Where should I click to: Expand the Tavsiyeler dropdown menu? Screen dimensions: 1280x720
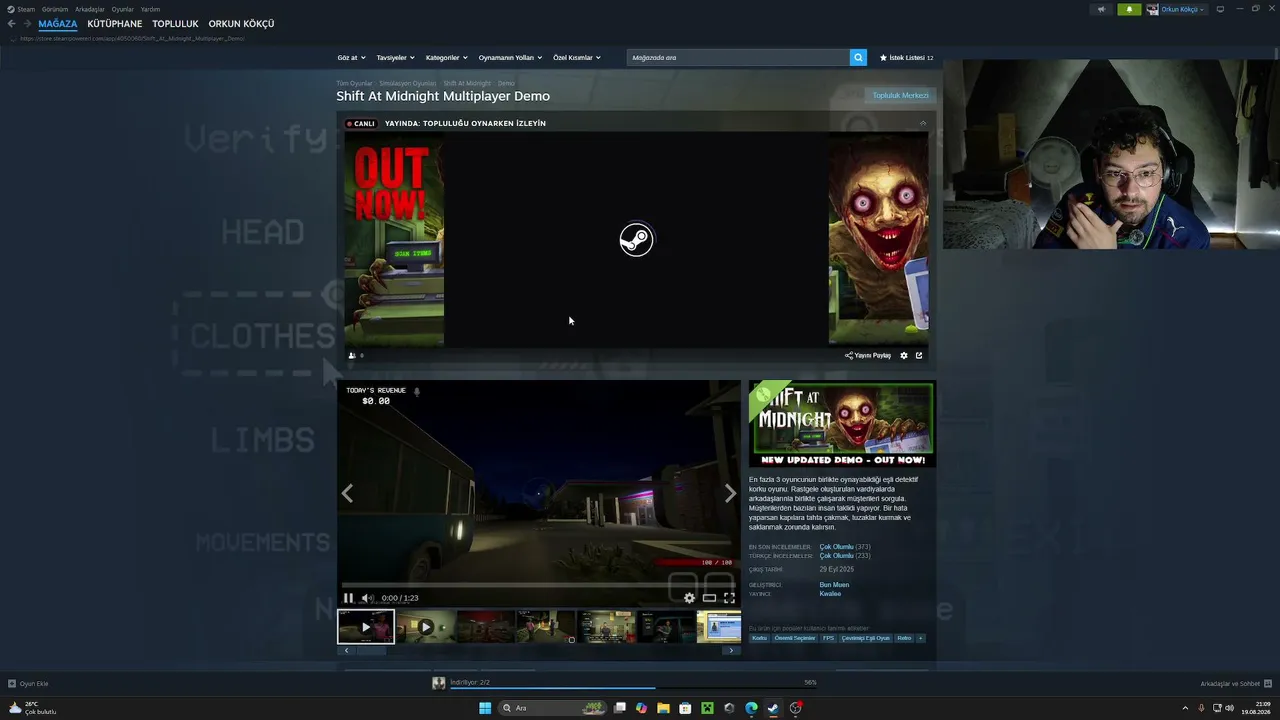point(395,58)
